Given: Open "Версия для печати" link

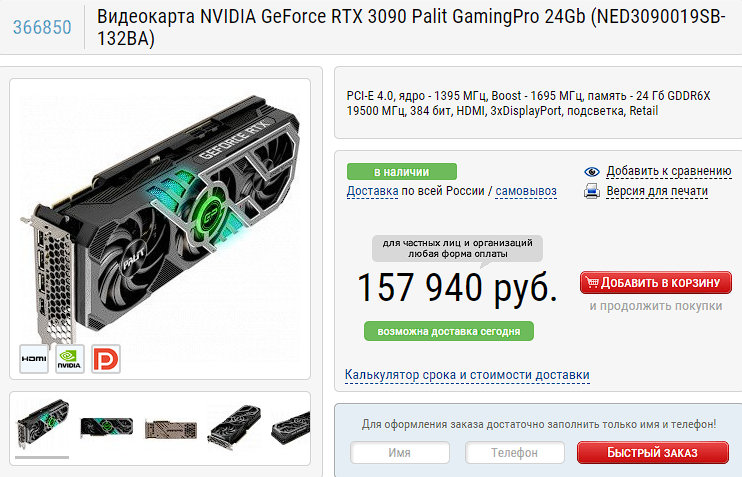Looking at the screenshot, I should pyautogui.click(x=657, y=191).
